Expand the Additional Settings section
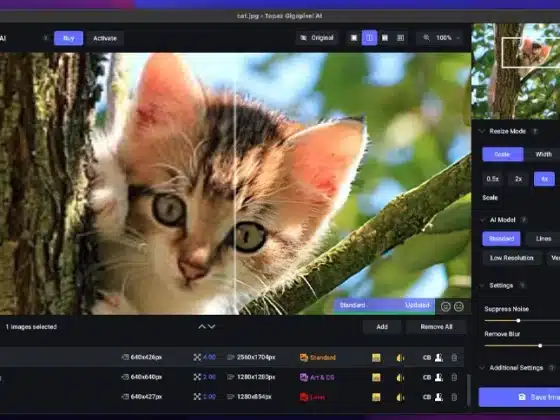Viewport: 560px width, 420px height. (x=482, y=368)
